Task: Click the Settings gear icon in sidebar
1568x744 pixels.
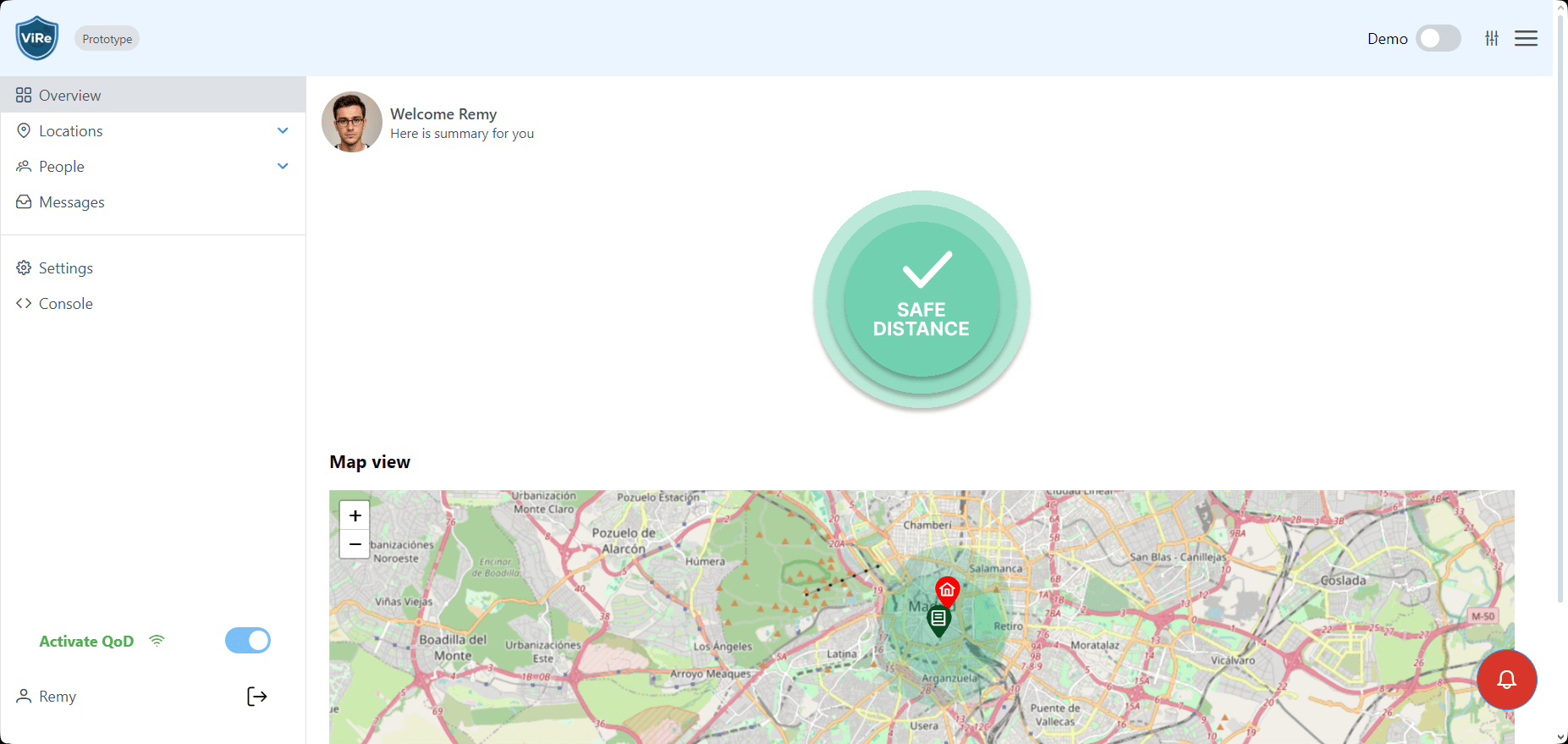Action: pos(24,268)
